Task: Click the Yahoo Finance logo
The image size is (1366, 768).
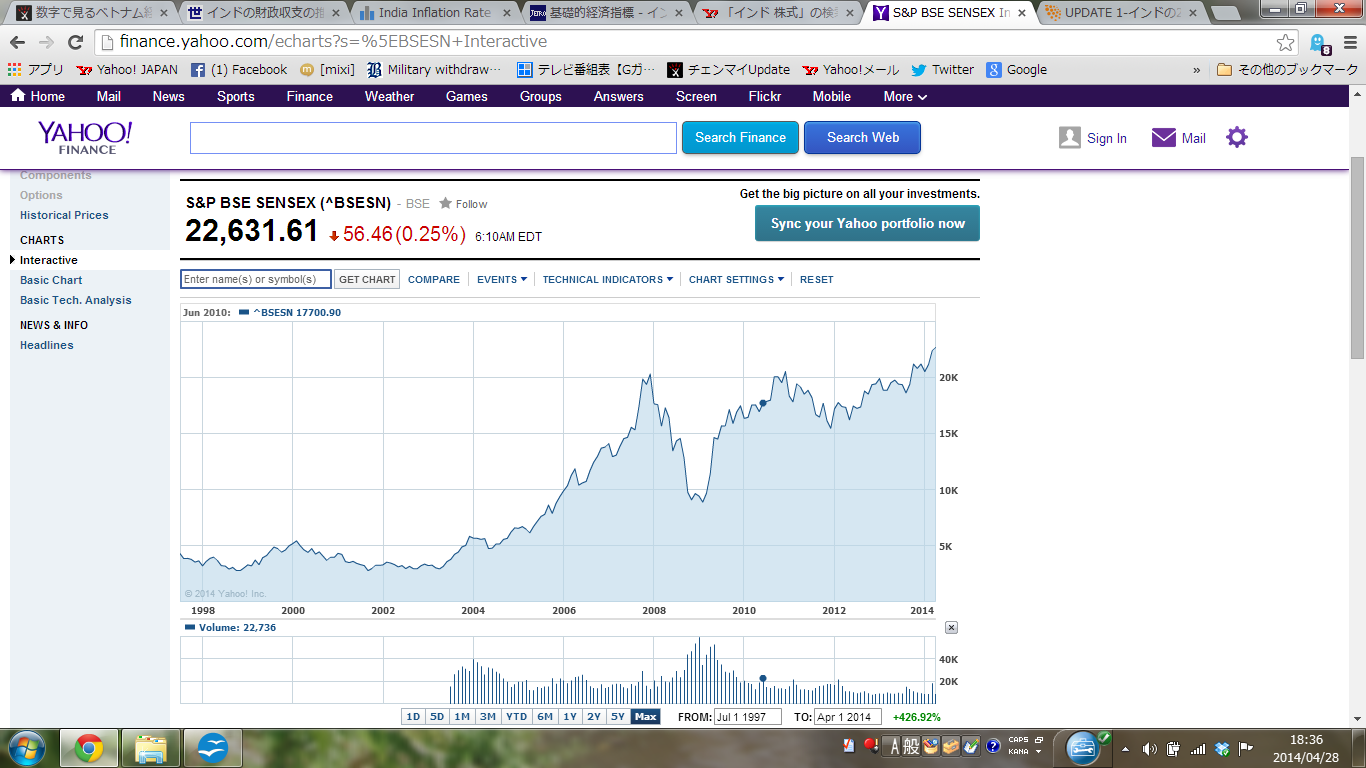Action: (85, 138)
